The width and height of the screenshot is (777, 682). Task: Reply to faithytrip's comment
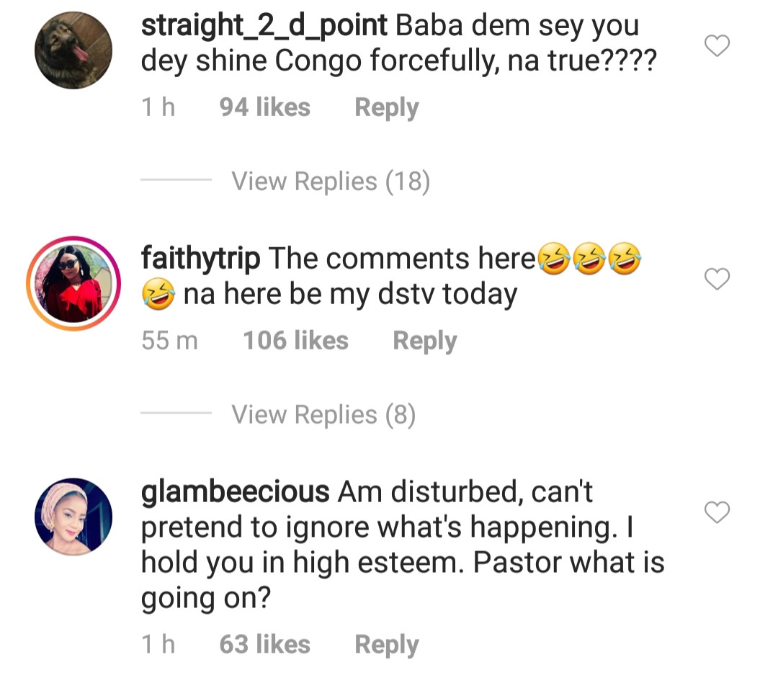coord(424,341)
